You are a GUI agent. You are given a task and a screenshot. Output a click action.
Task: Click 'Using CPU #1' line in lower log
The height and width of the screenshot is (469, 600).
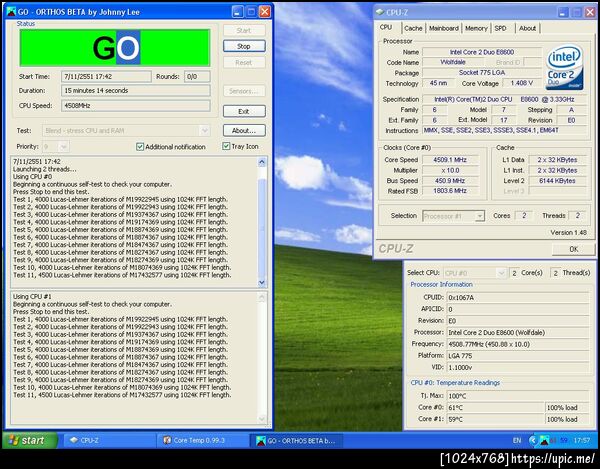point(32,296)
